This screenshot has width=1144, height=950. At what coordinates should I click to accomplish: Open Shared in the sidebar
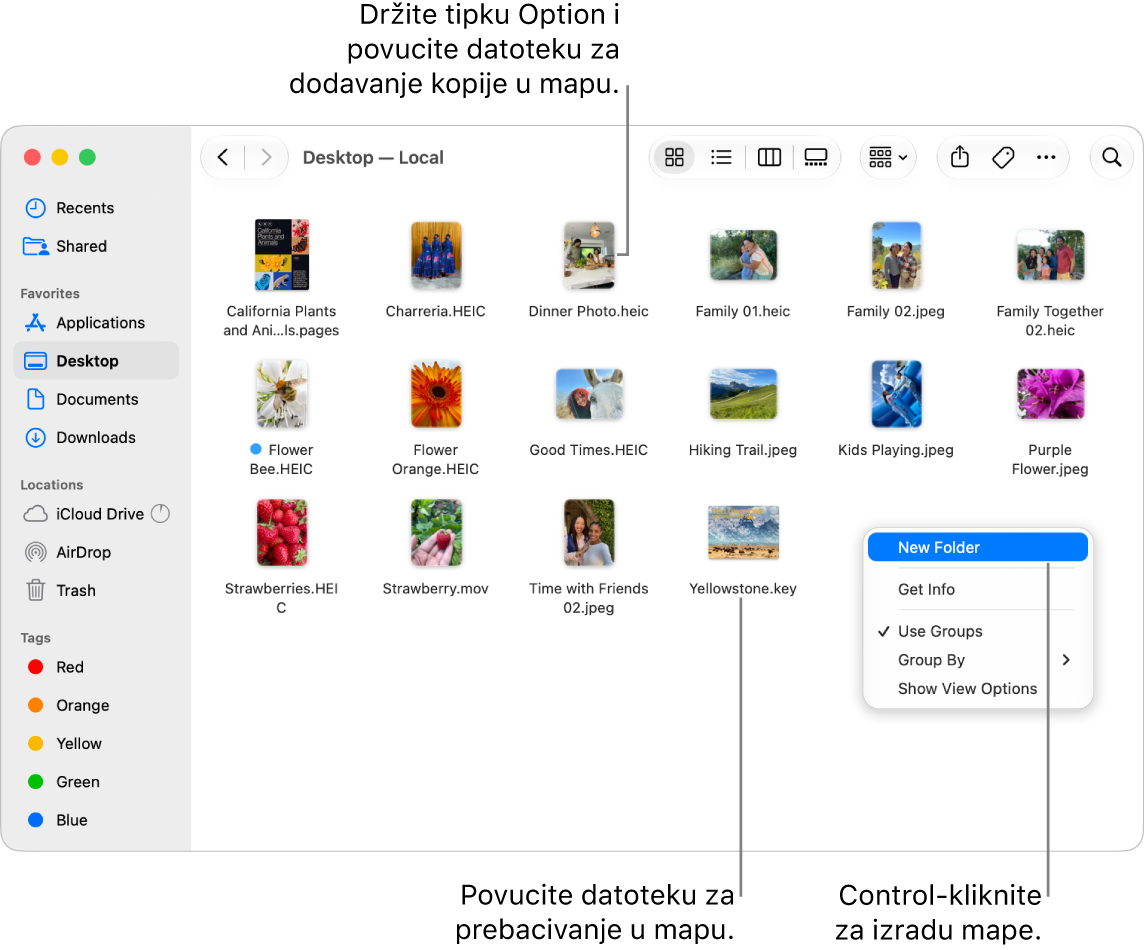(x=96, y=246)
